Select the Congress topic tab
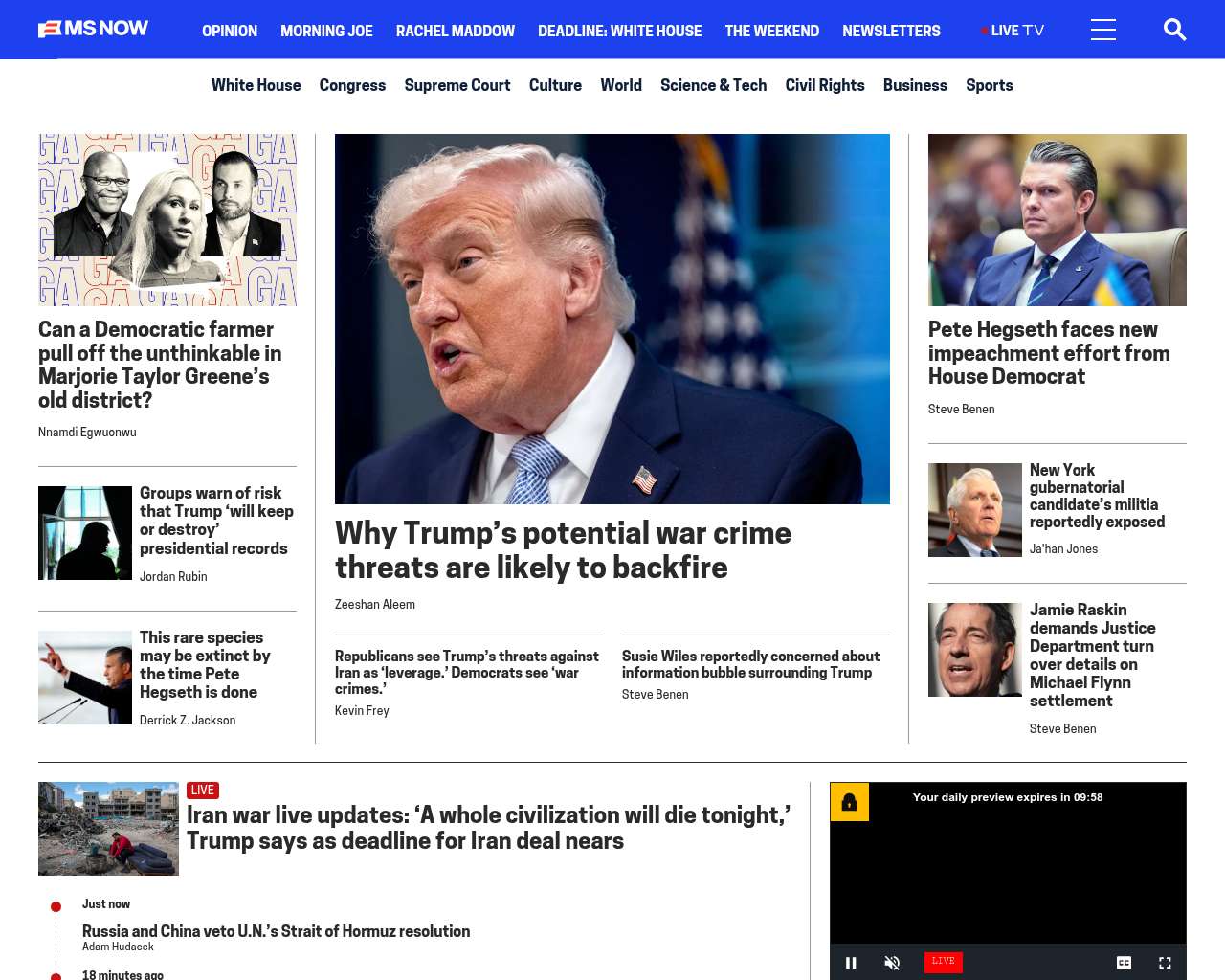 [x=352, y=85]
